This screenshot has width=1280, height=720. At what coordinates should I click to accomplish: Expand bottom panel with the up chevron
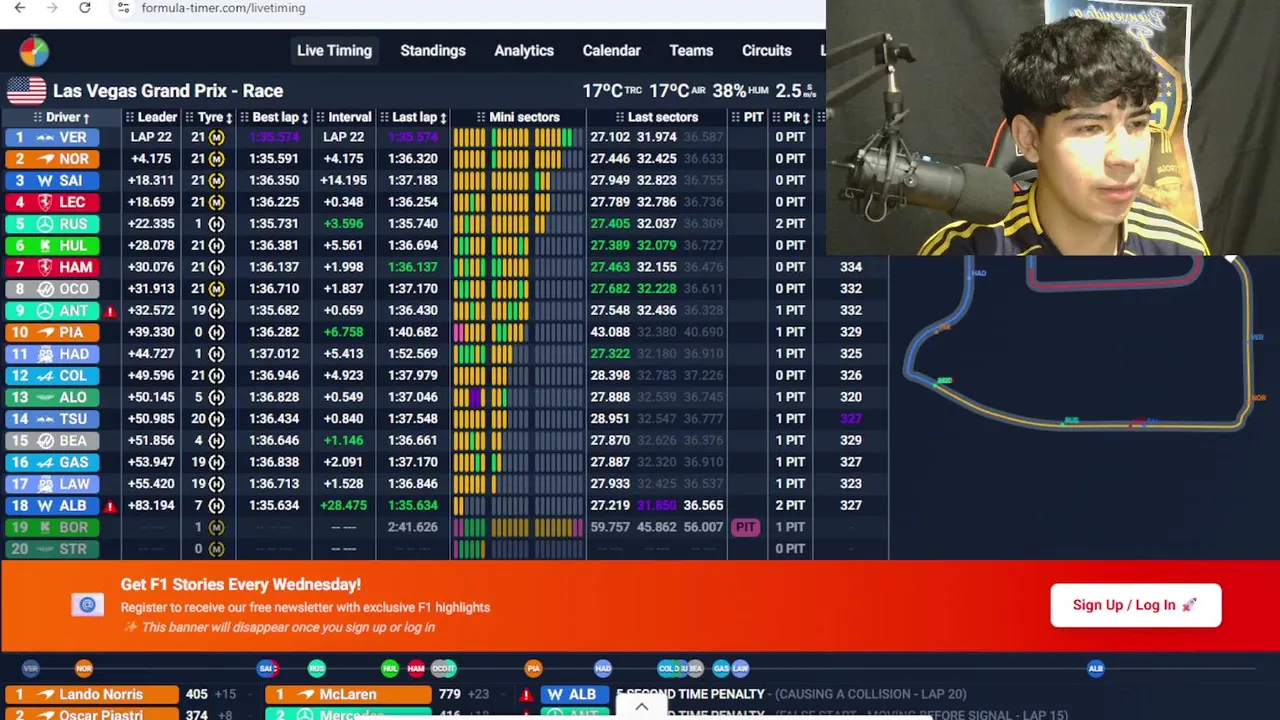point(641,707)
